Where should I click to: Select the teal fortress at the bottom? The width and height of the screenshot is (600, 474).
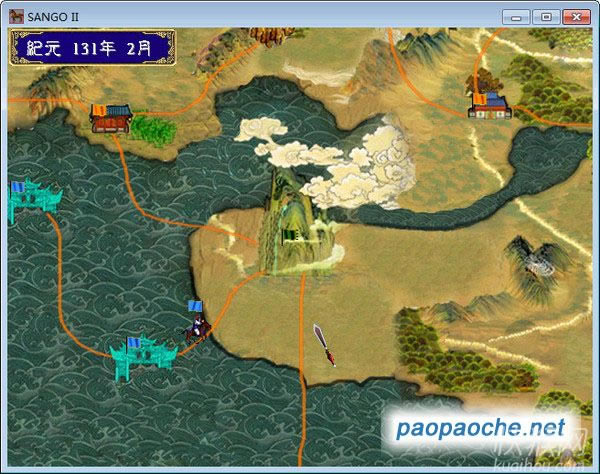point(143,353)
